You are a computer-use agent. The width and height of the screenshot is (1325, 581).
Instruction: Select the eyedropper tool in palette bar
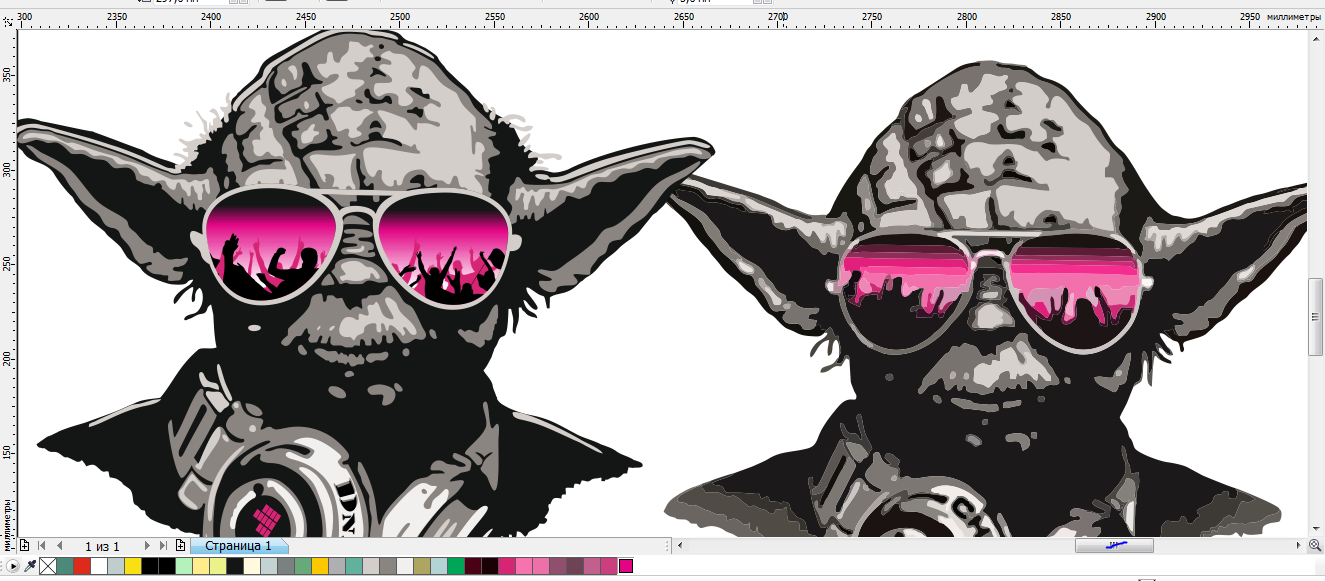(30, 566)
